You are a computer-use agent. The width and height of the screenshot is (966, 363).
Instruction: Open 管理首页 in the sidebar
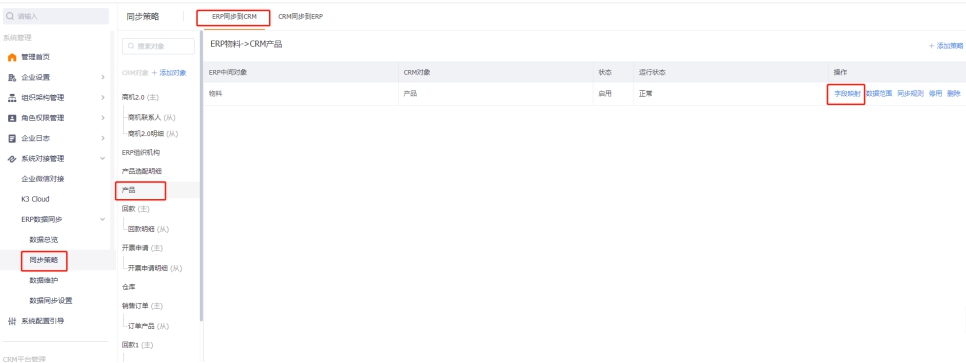pos(36,57)
